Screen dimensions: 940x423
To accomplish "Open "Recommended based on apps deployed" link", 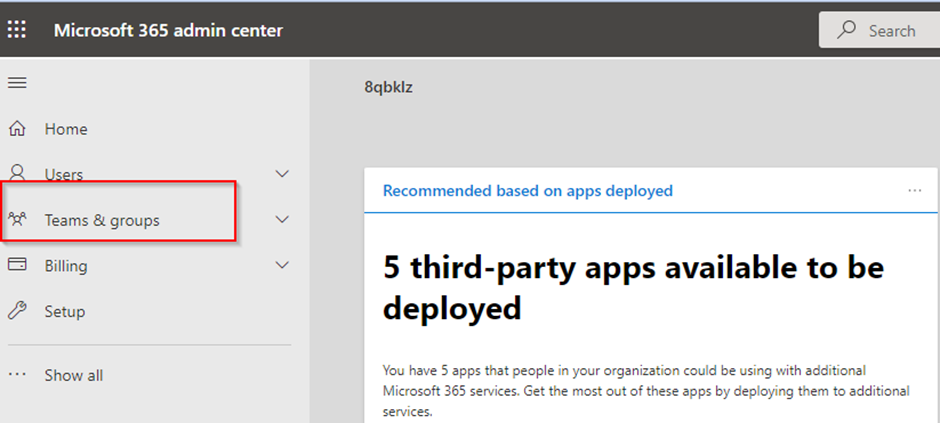I will click(x=527, y=190).
